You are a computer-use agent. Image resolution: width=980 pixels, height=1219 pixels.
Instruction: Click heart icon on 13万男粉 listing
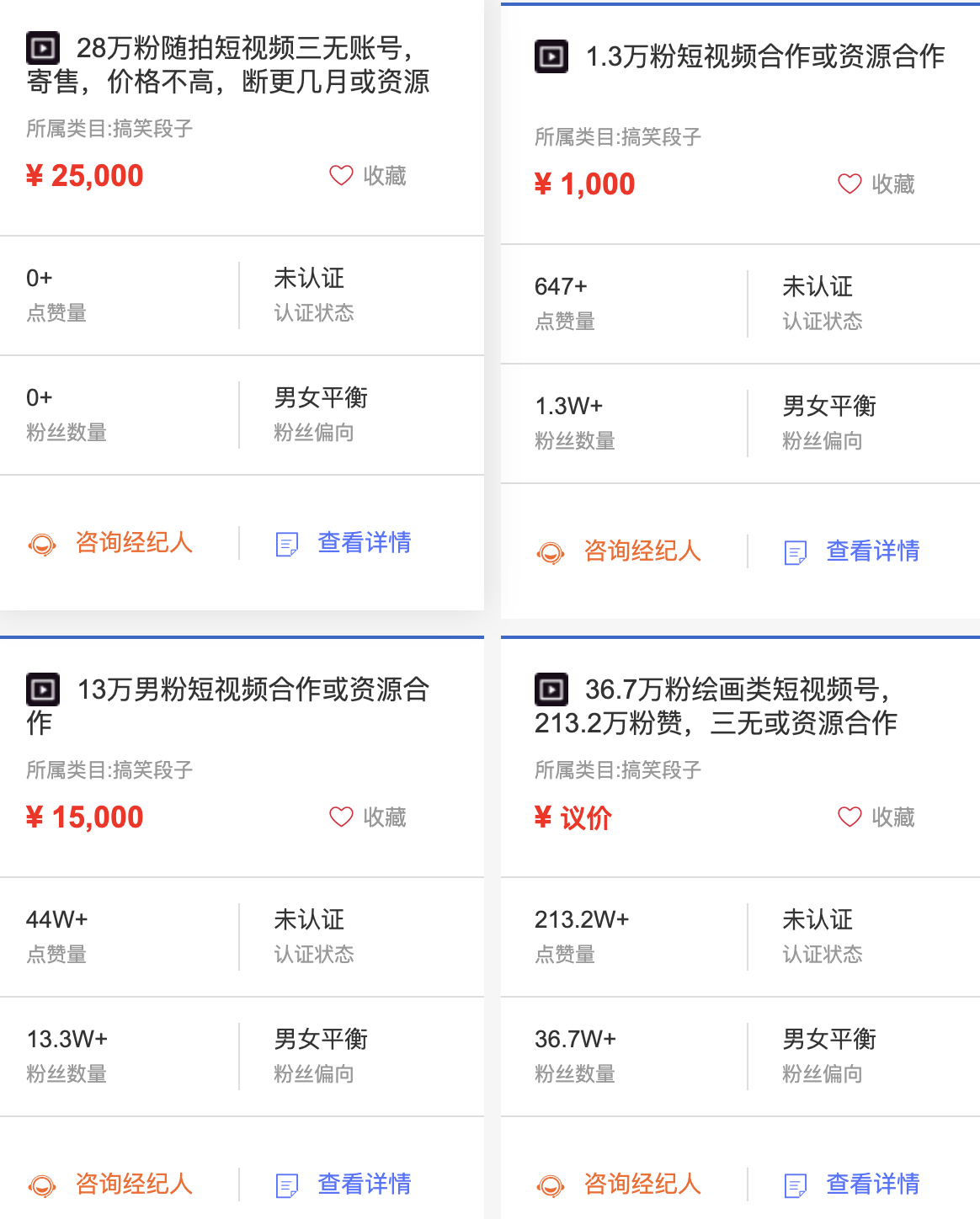341,817
